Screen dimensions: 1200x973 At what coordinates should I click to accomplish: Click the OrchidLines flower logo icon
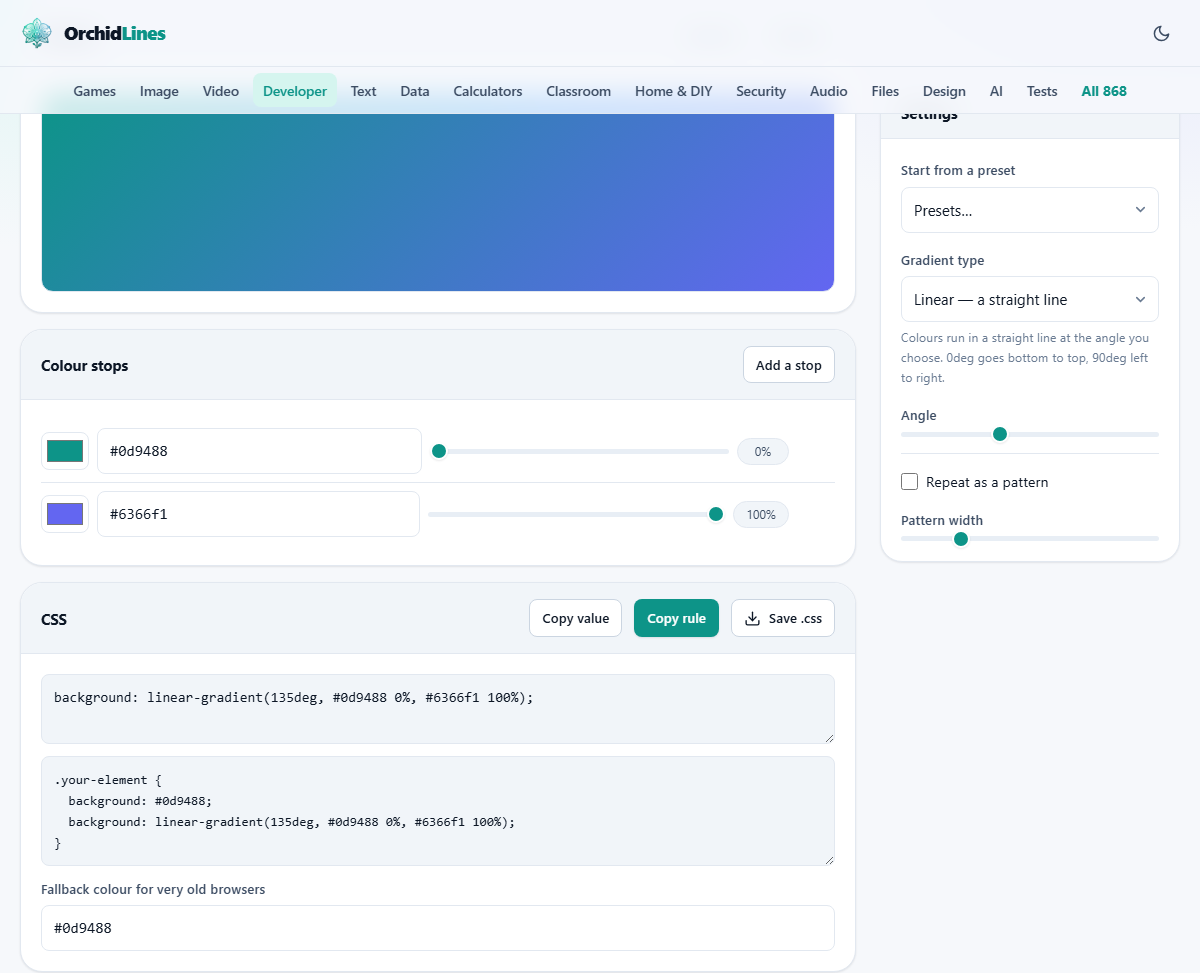[x=37, y=33]
